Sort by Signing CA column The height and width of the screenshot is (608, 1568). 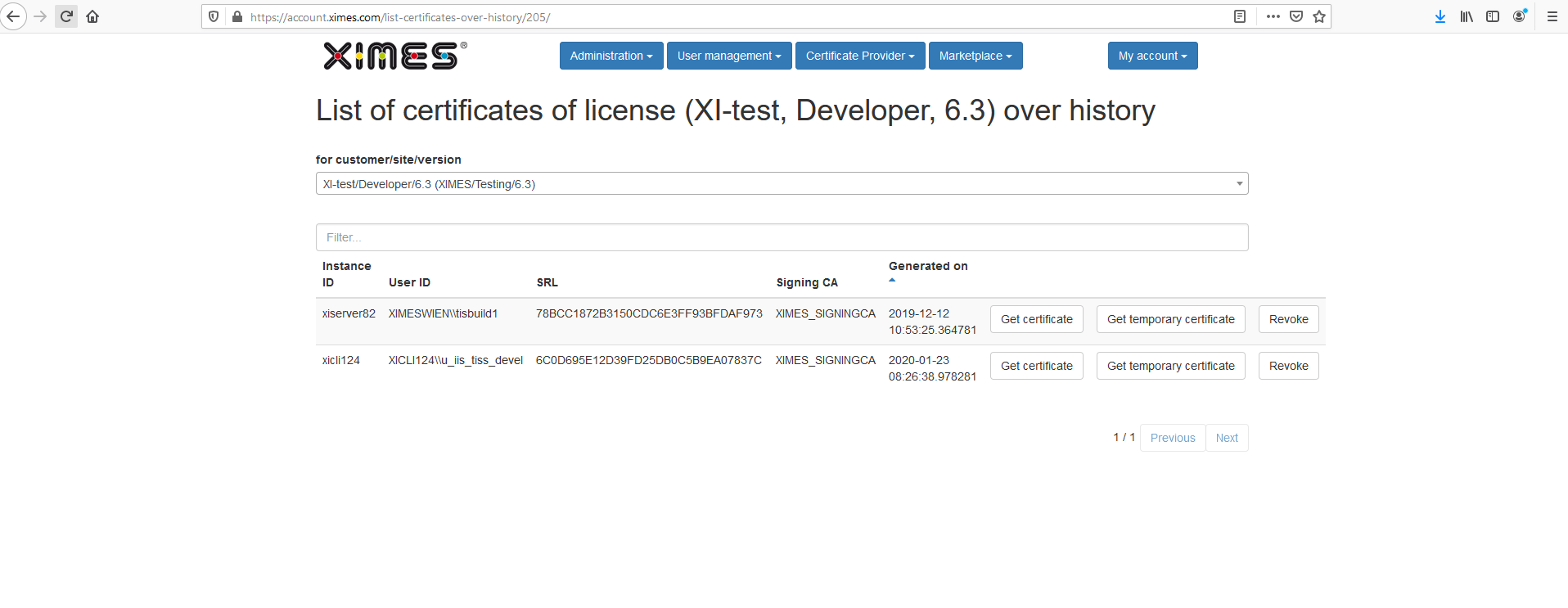(807, 282)
